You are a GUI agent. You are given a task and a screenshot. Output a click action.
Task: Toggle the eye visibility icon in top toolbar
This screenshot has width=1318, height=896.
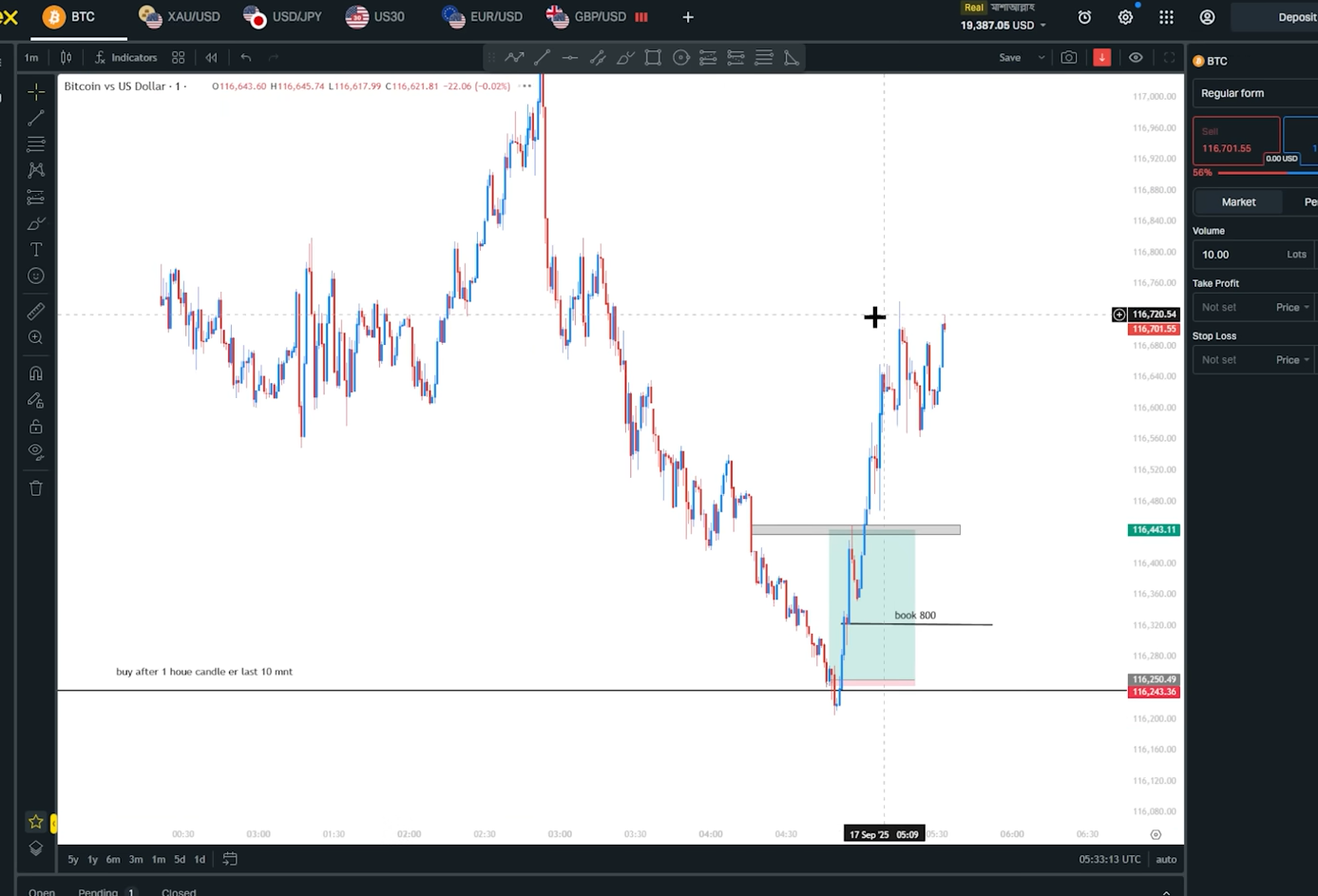click(1136, 58)
